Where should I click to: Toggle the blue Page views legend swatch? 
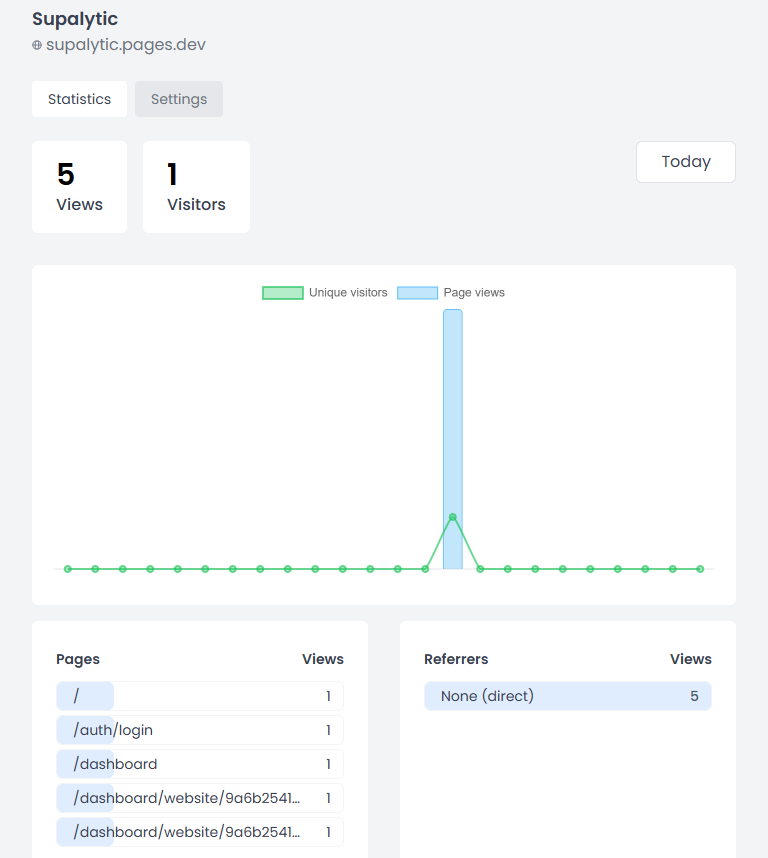point(417,293)
